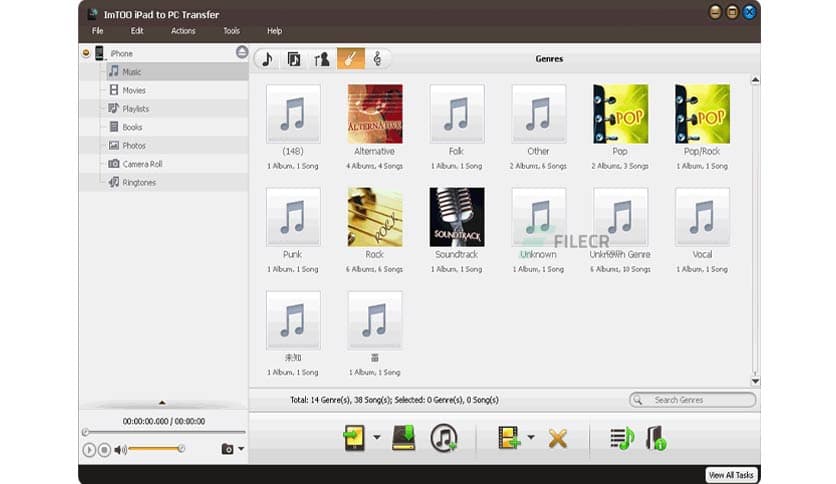Click the copy files to device icon
Viewport: 836px width, 484px height.
[x=354, y=438]
